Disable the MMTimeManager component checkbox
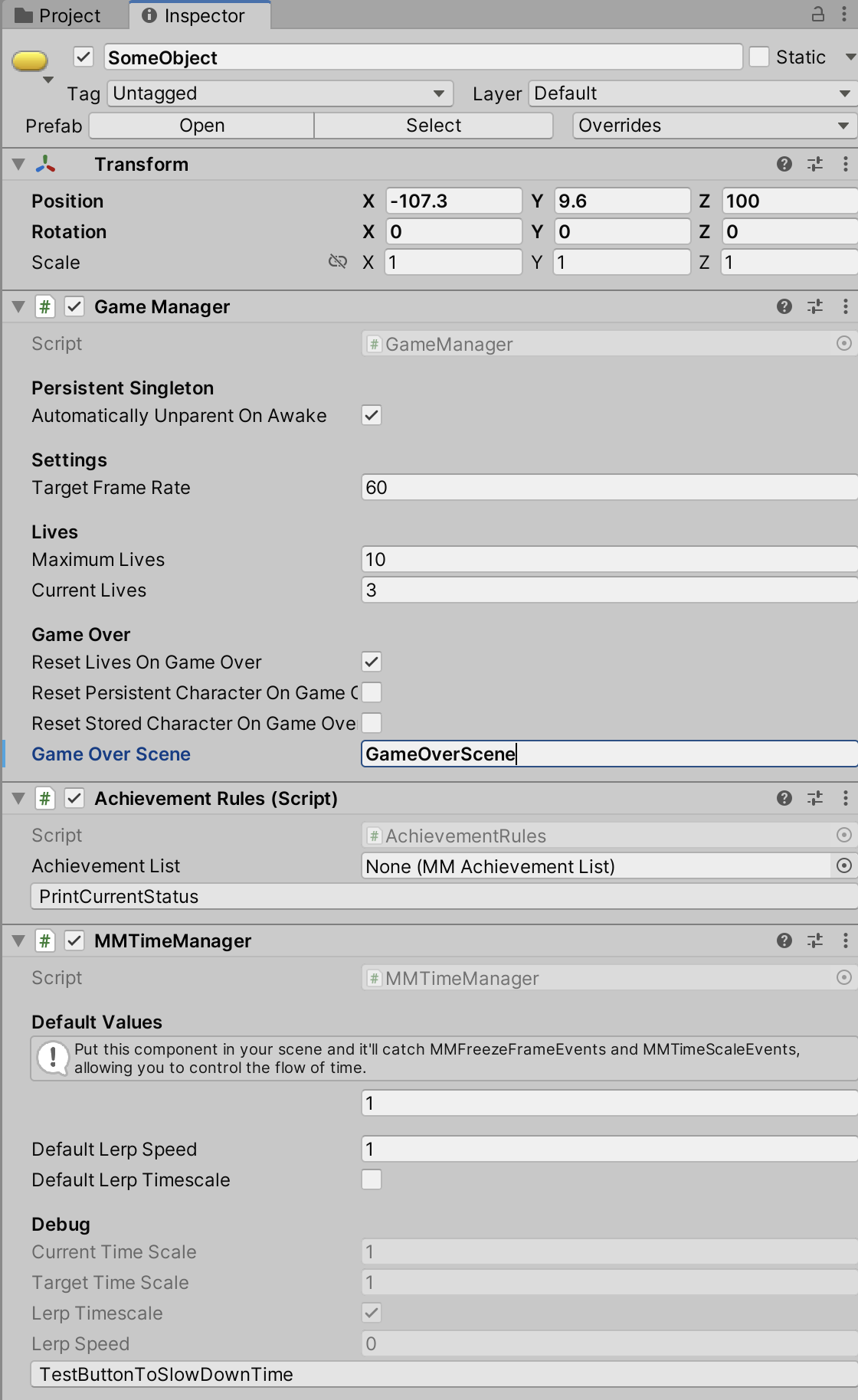Screen dimensions: 858x1400 pos(74,940)
